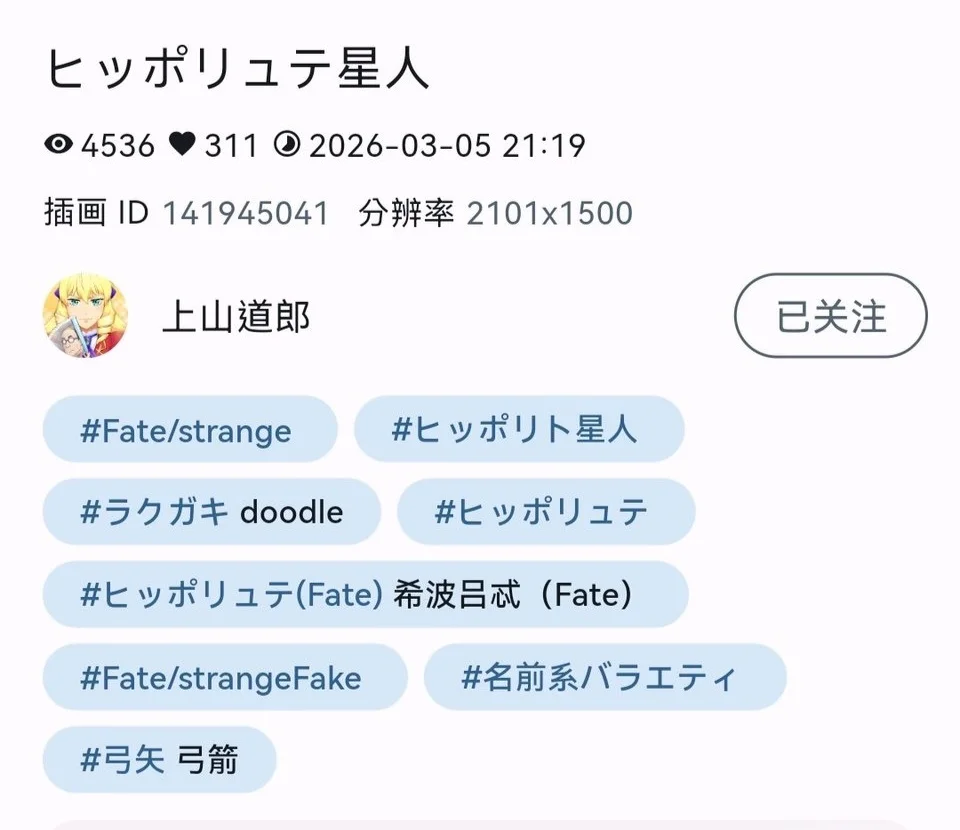Tap the heart likes icon

tap(182, 146)
